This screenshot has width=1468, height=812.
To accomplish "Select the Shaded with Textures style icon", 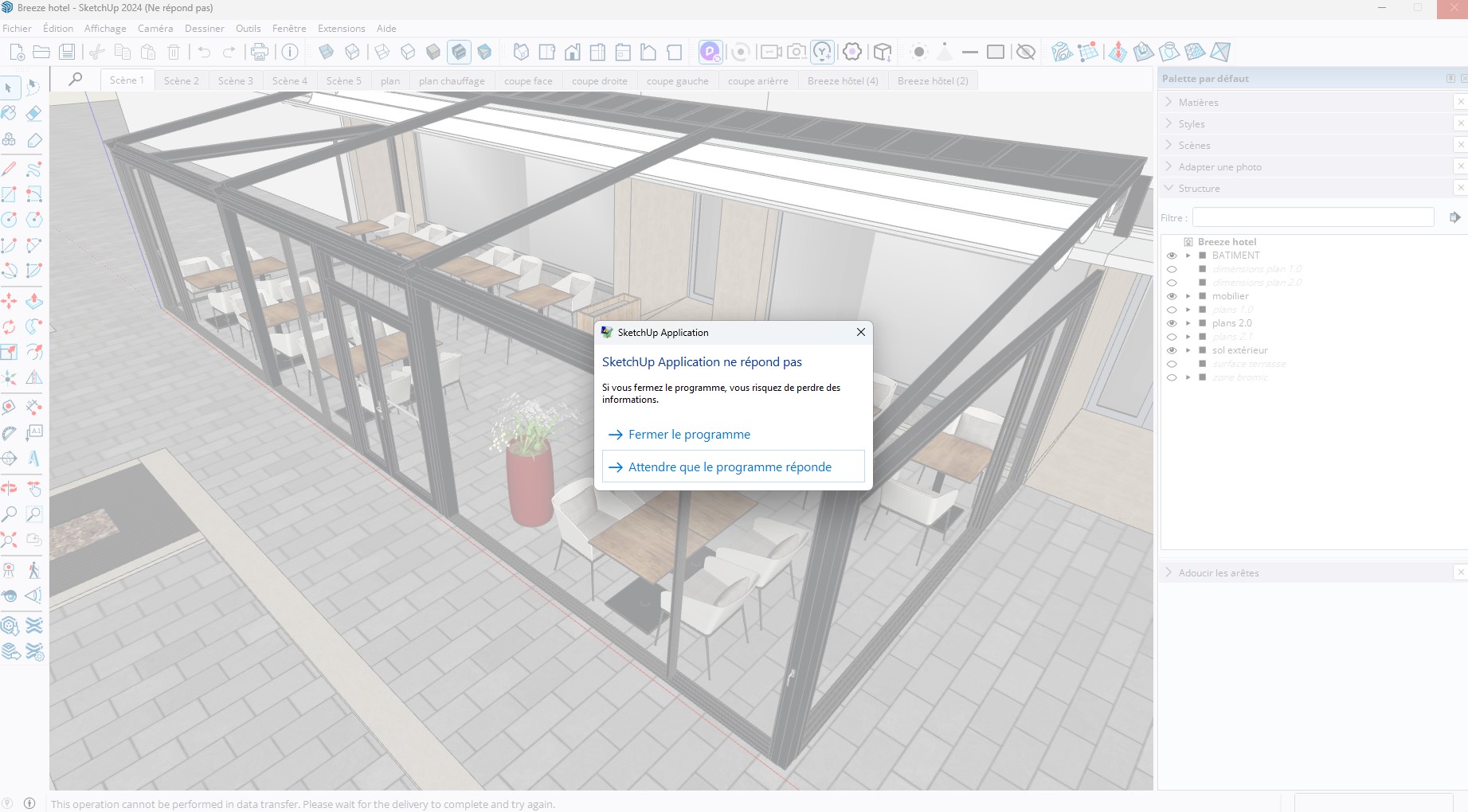I will (459, 52).
